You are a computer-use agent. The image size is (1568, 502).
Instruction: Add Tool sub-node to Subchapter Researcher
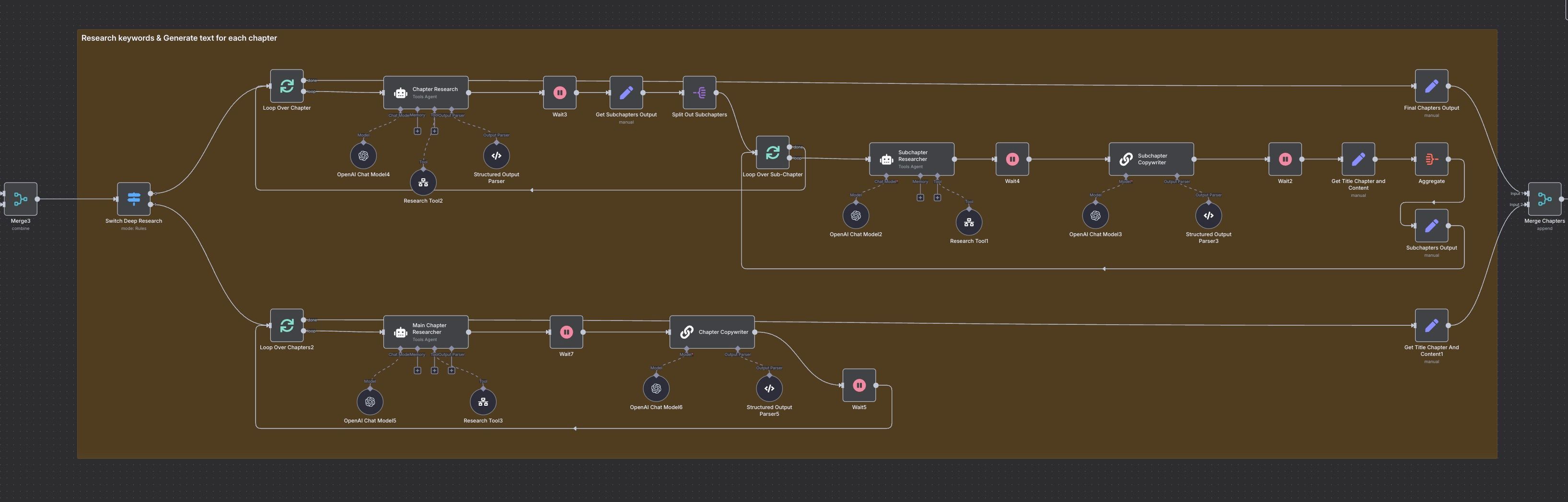[x=937, y=197]
